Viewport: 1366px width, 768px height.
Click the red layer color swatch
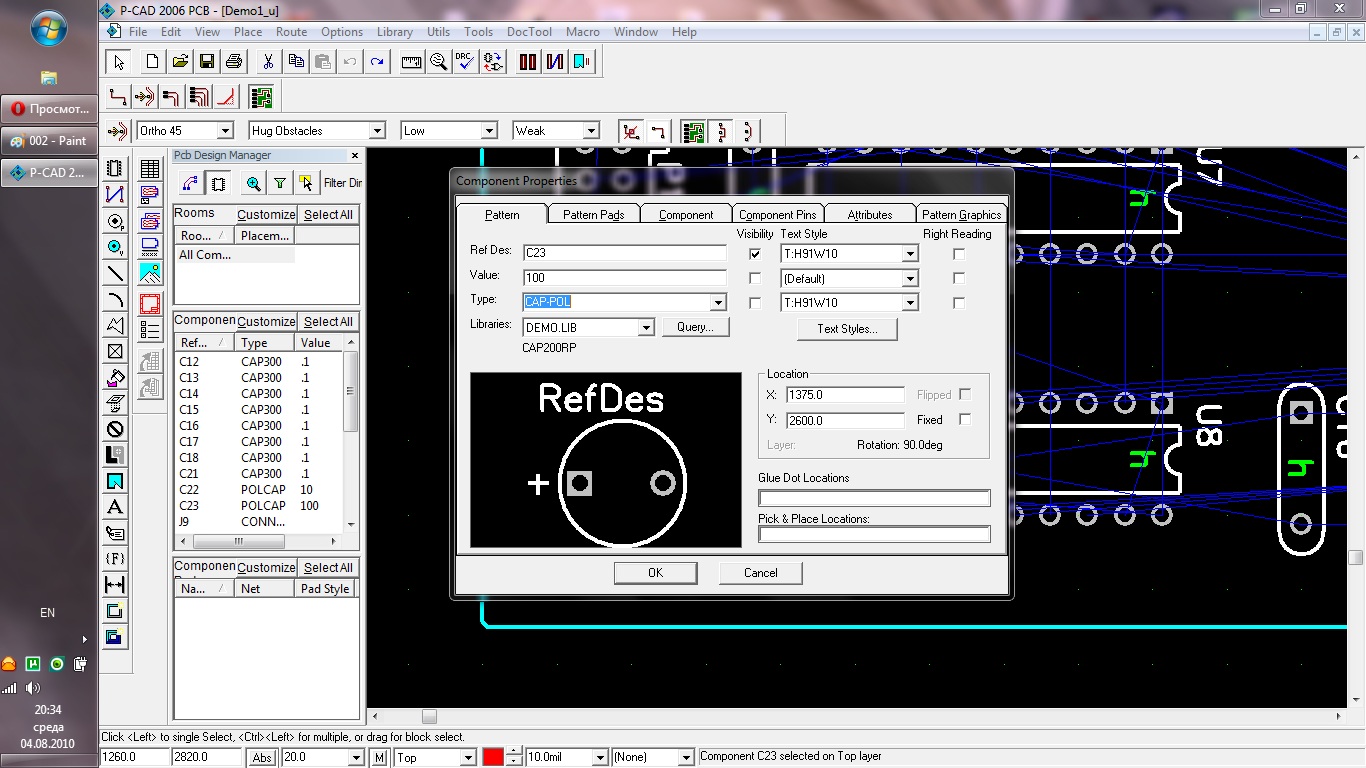493,758
